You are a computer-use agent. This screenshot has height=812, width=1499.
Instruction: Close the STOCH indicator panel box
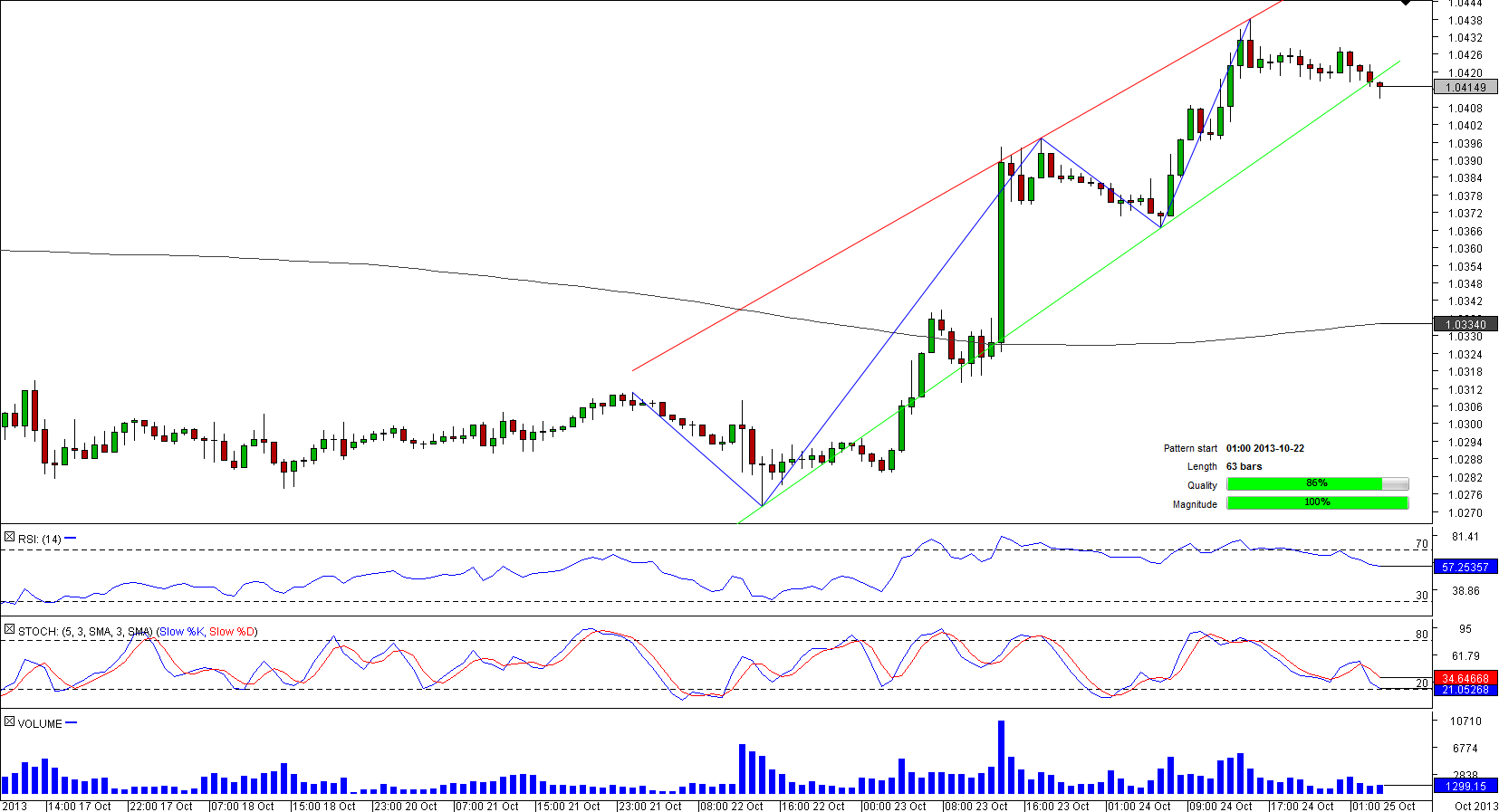pos(9,630)
